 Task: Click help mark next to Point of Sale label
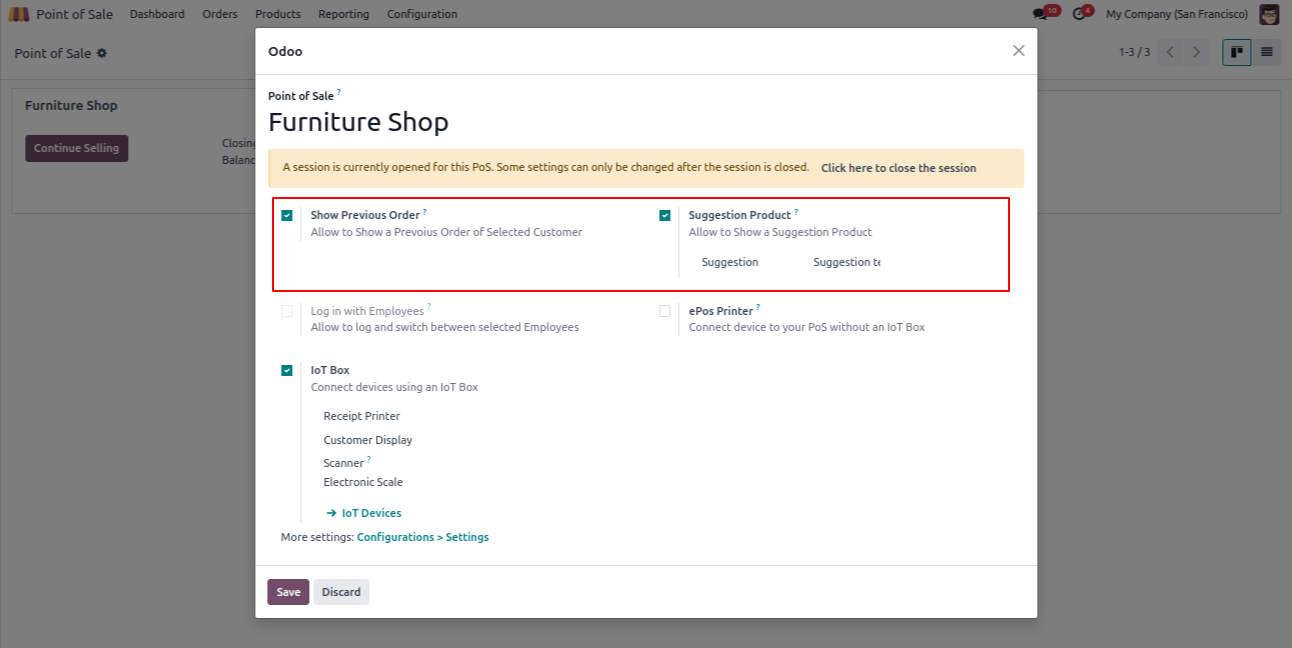click(x=339, y=93)
